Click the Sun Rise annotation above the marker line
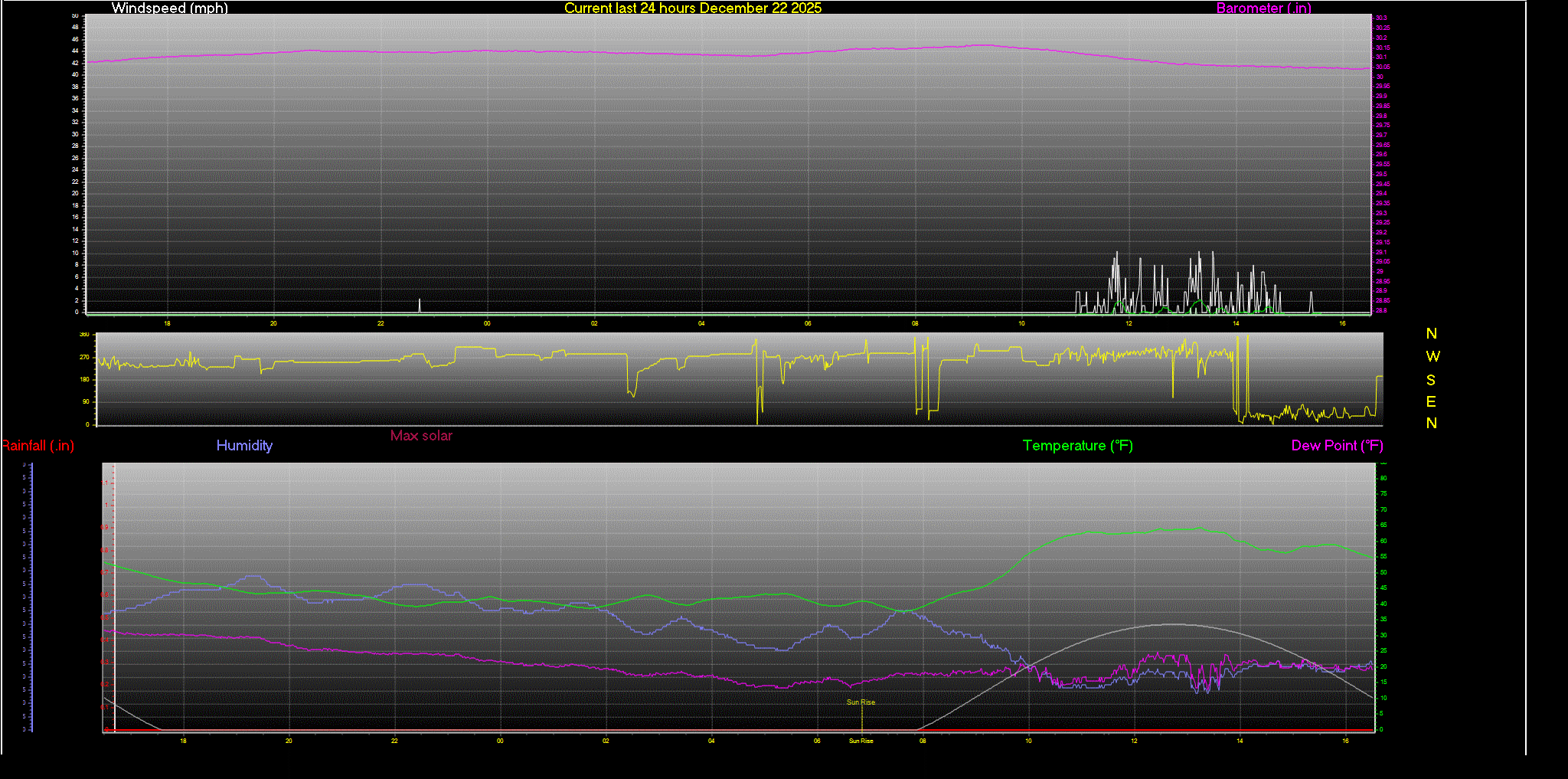The image size is (1568, 779). [x=861, y=702]
